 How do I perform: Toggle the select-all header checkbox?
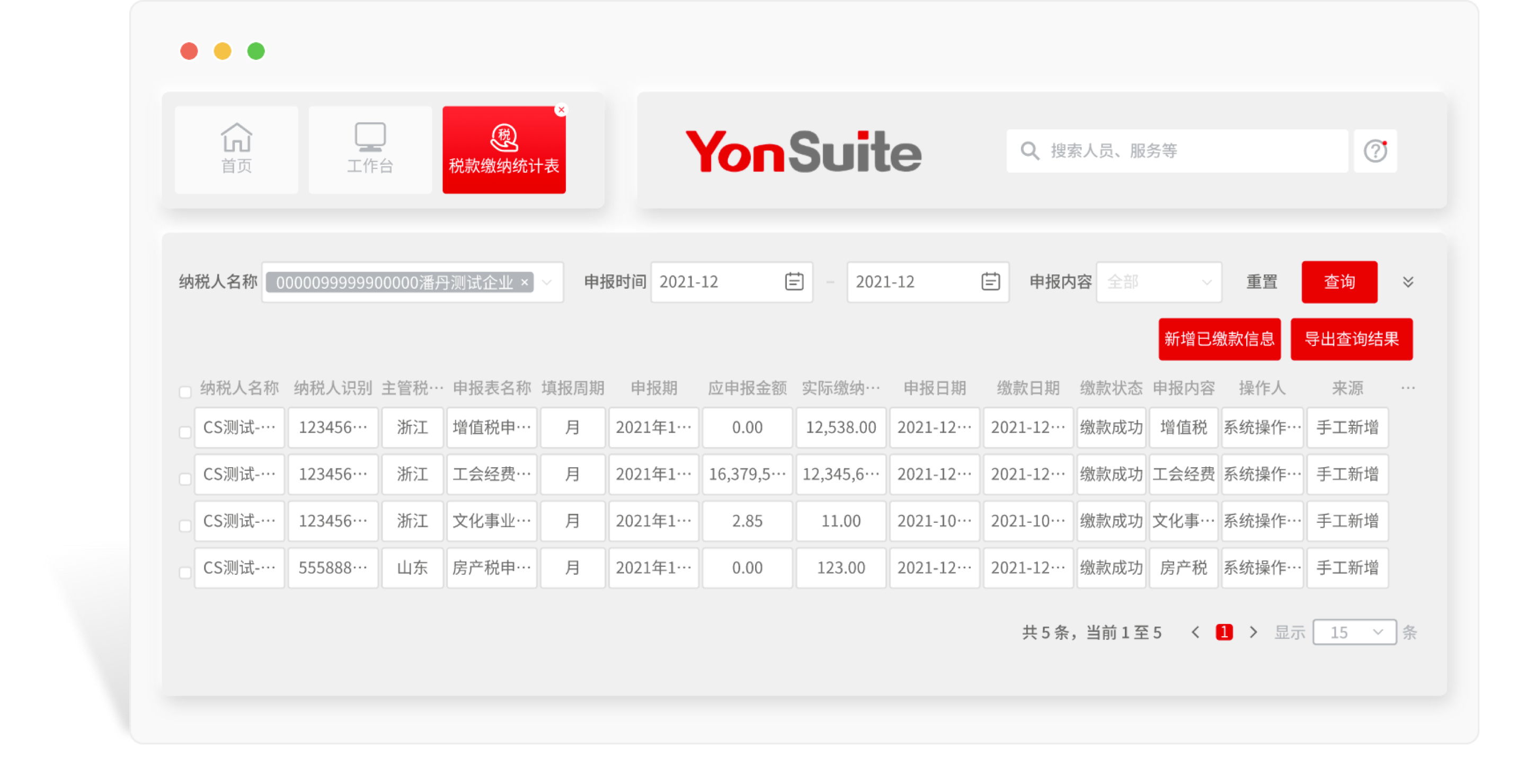185,392
